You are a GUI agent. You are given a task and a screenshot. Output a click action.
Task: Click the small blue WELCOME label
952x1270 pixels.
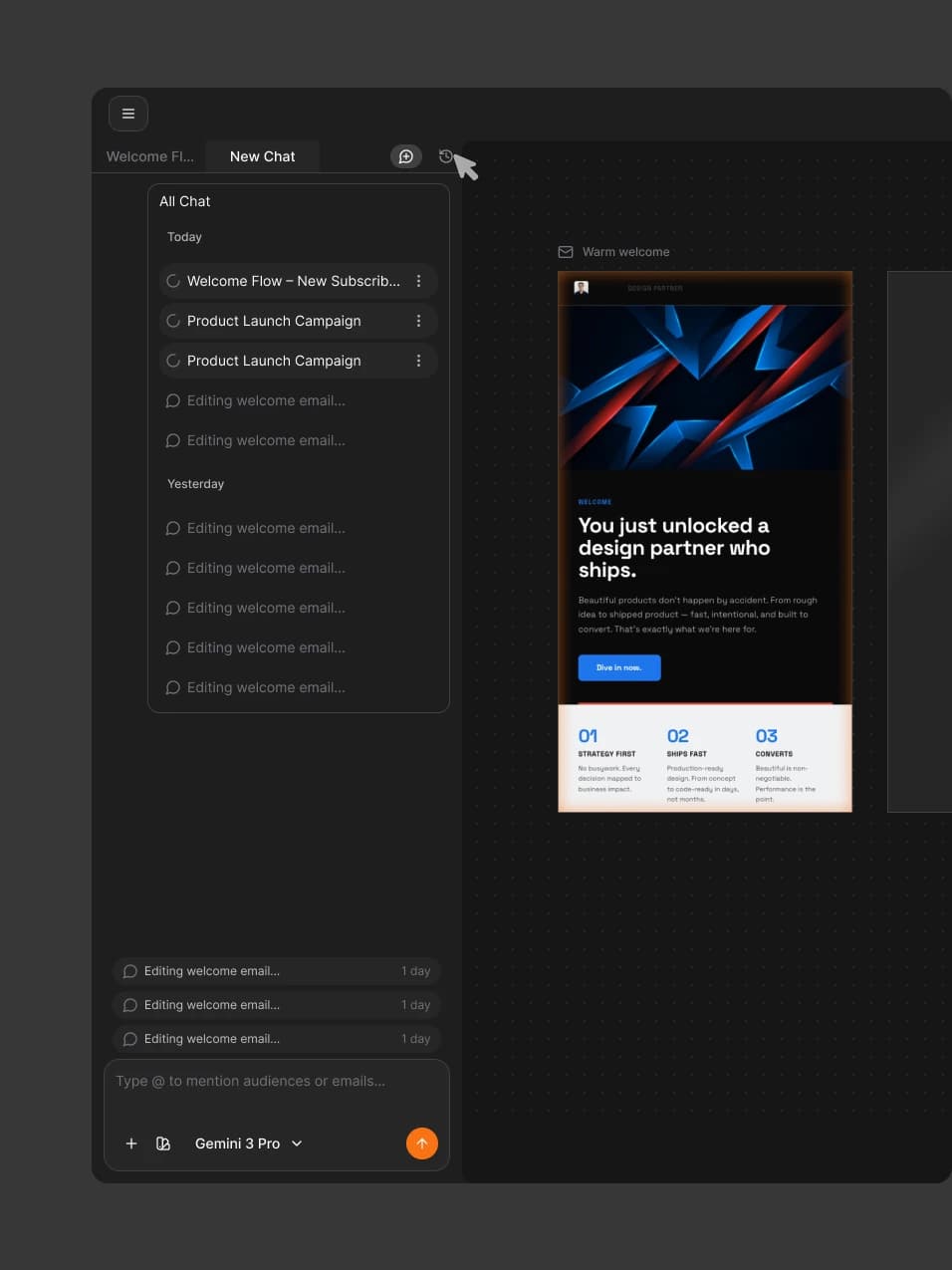click(595, 502)
